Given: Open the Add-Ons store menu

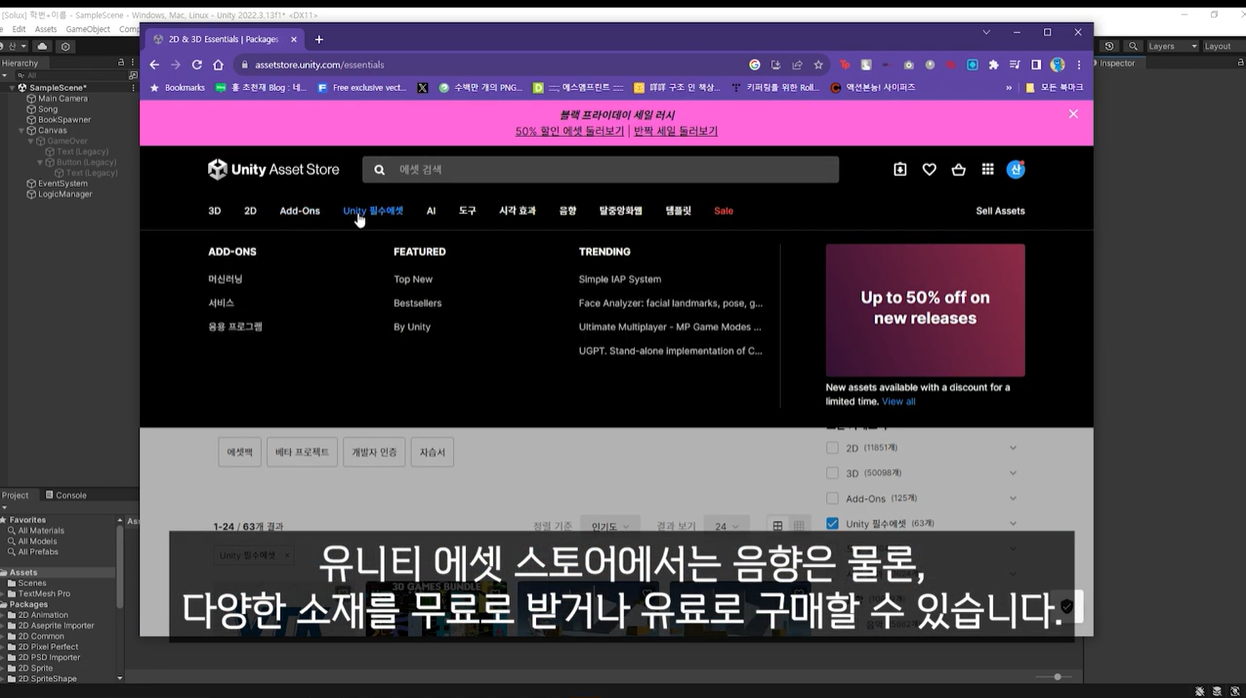Looking at the screenshot, I should point(300,211).
